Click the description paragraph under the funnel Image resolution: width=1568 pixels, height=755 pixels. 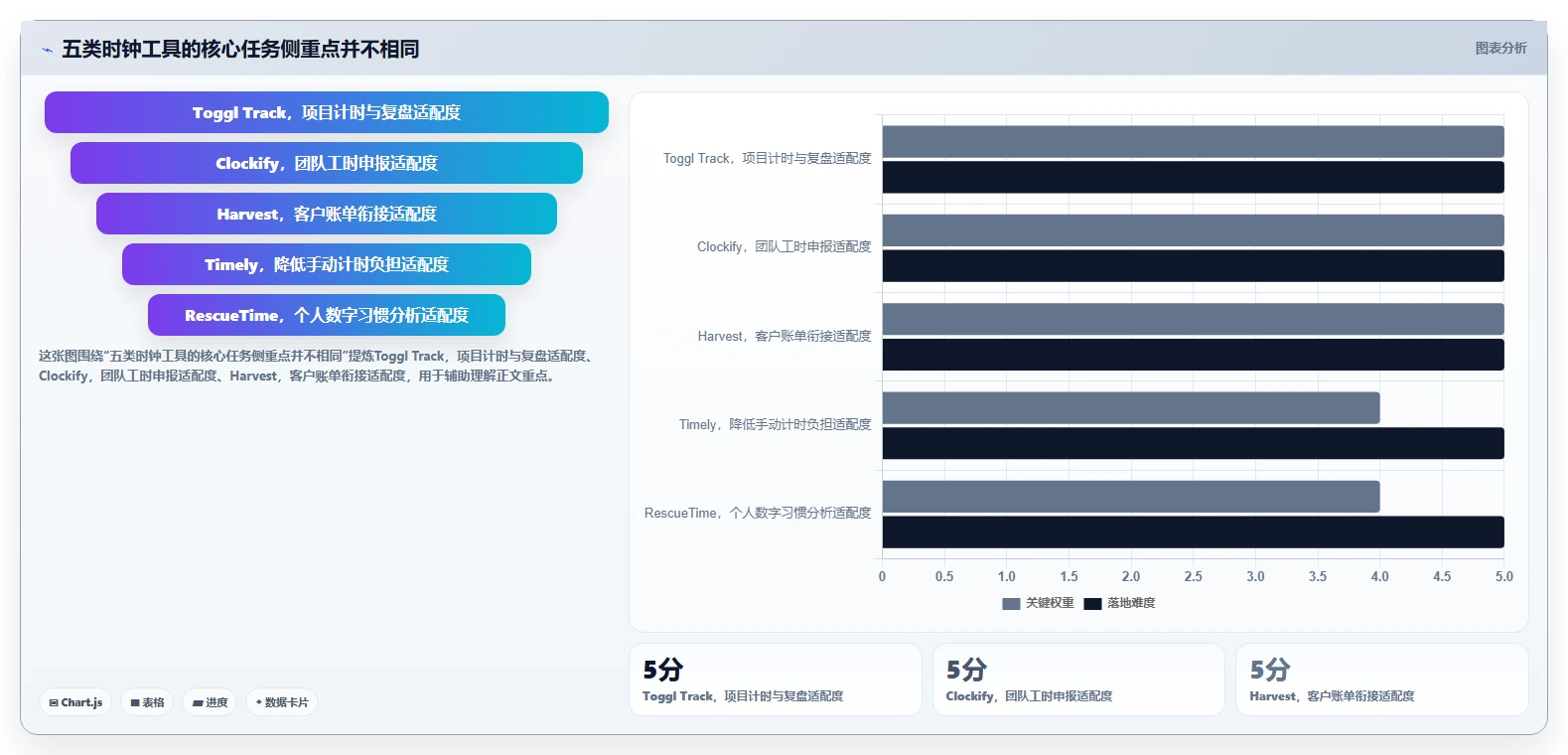point(318,366)
